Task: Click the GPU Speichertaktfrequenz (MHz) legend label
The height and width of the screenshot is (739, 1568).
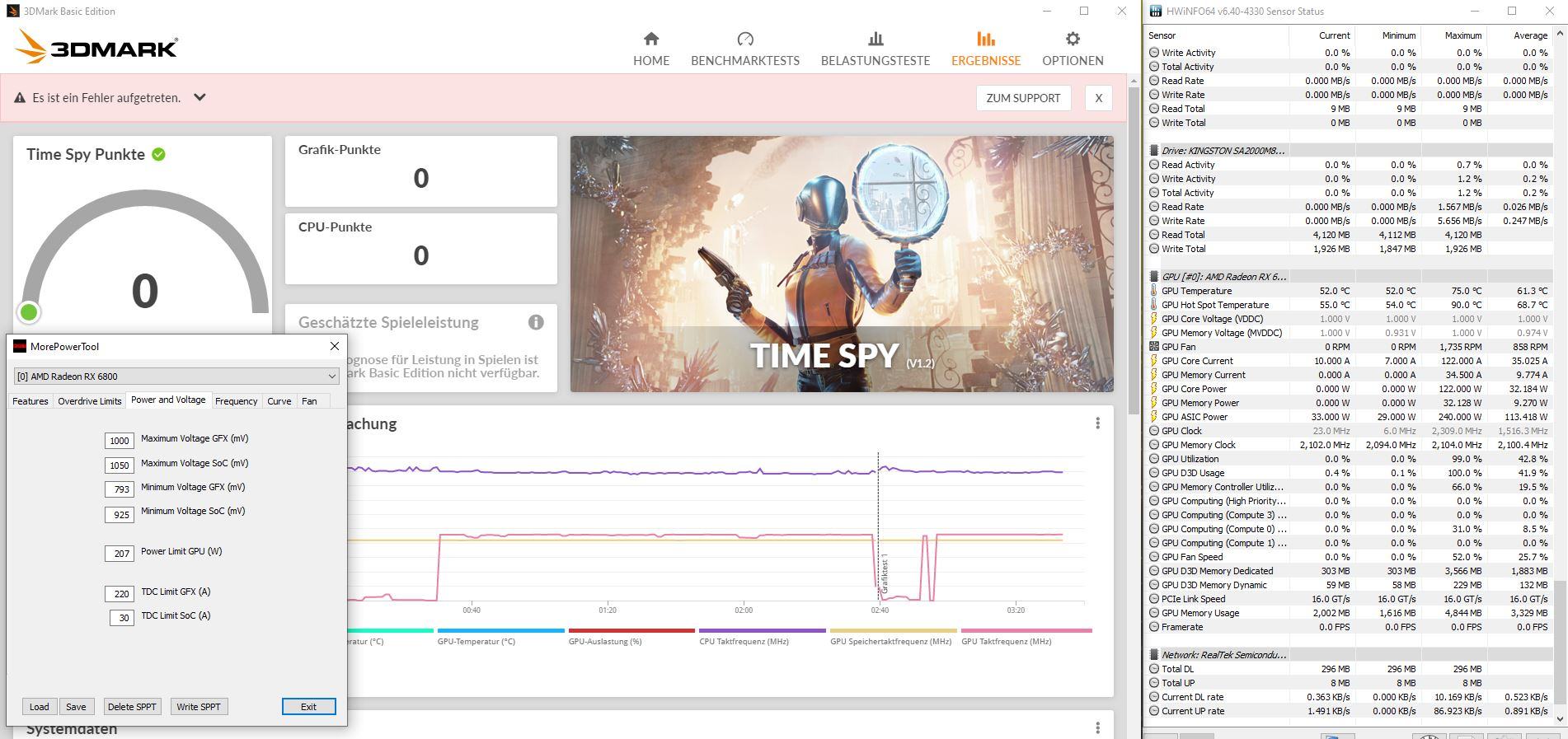Action: (x=891, y=642)
